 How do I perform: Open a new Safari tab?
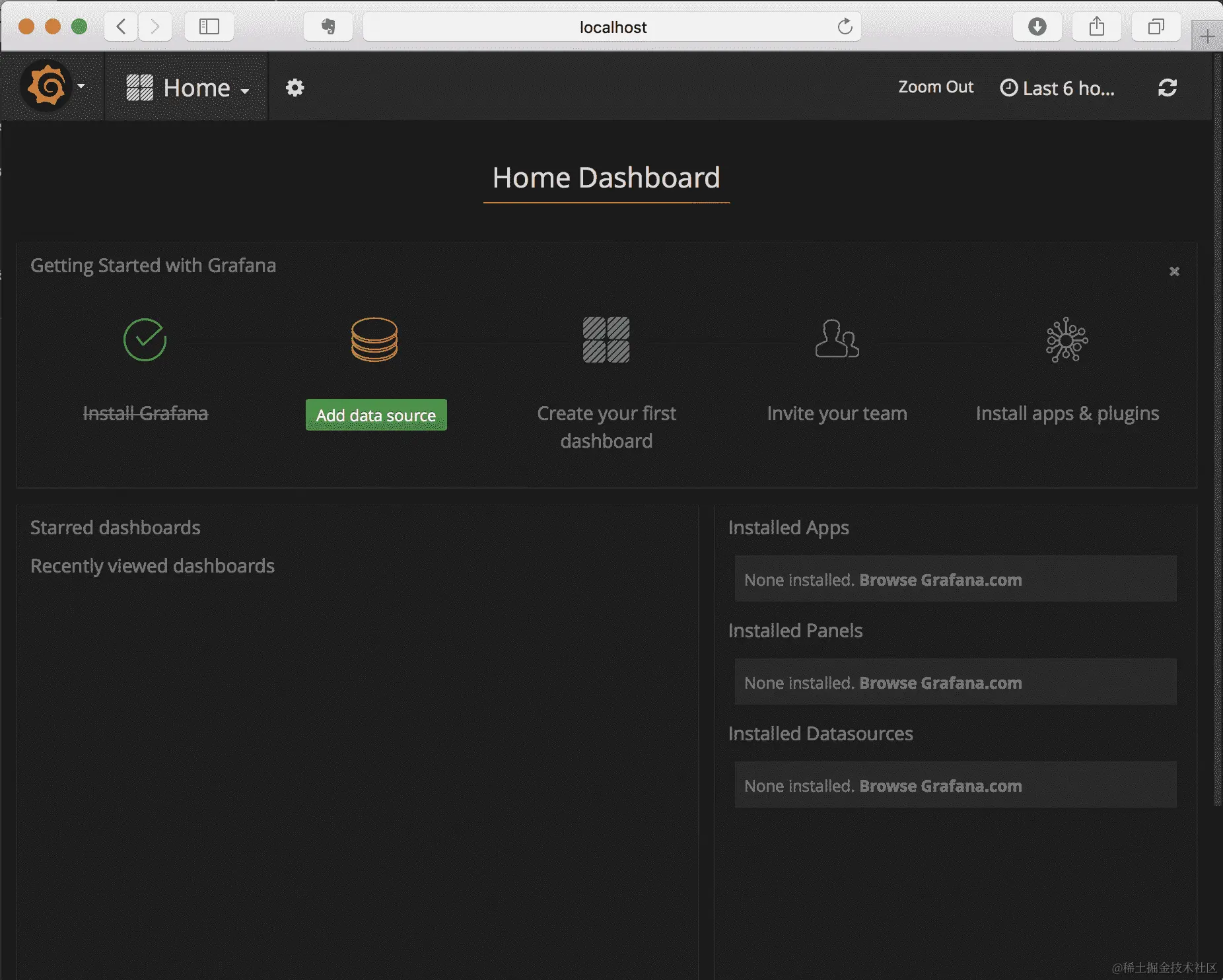click(x=1207, y=36)
